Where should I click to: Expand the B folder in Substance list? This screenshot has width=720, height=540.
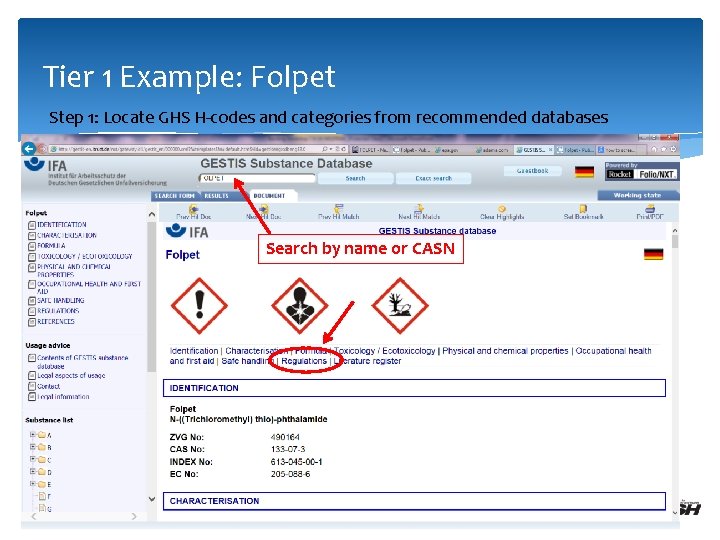(x=33, y=447)
